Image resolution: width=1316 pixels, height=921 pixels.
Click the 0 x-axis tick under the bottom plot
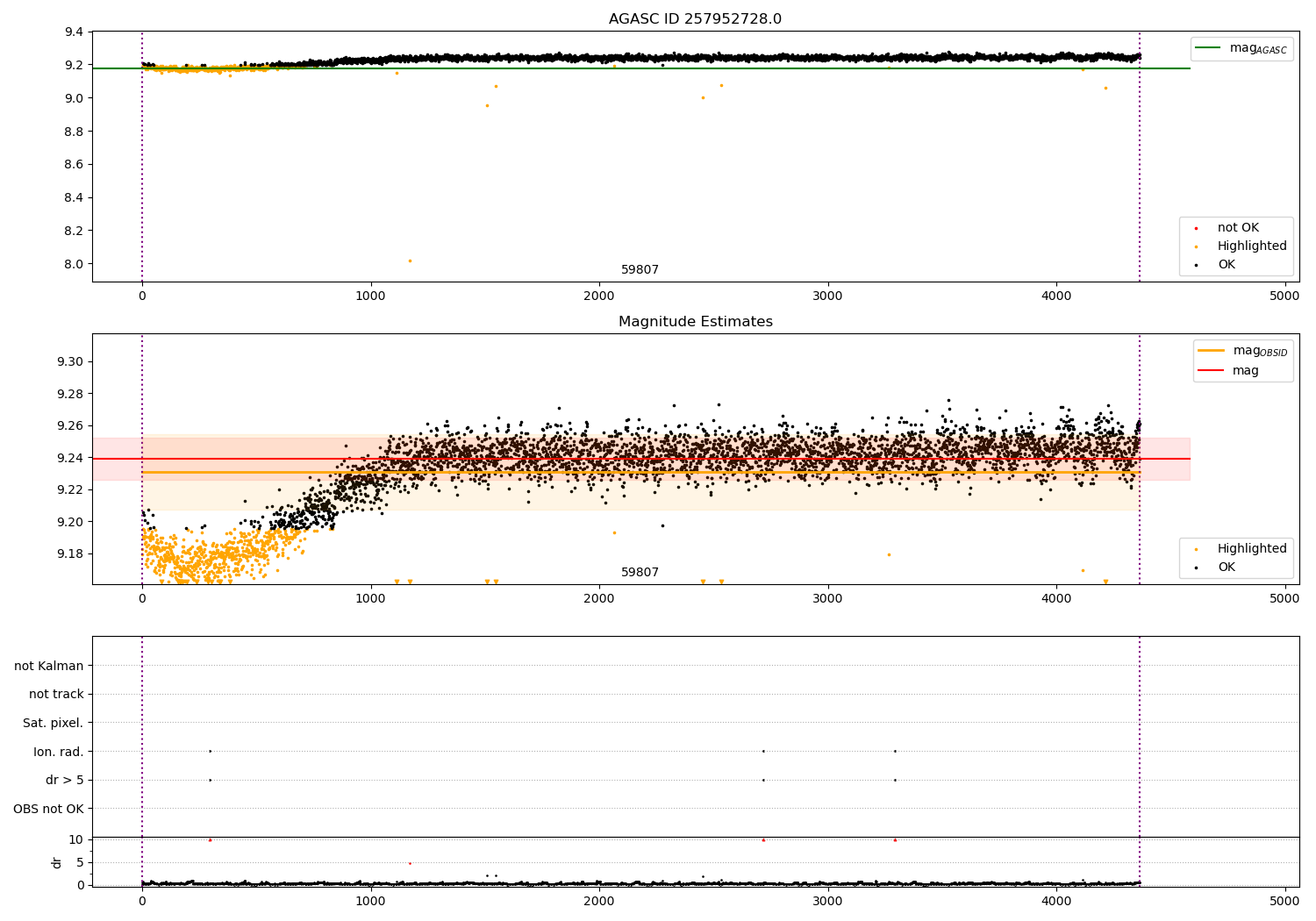pyautogui.click(x=142, y=900)
